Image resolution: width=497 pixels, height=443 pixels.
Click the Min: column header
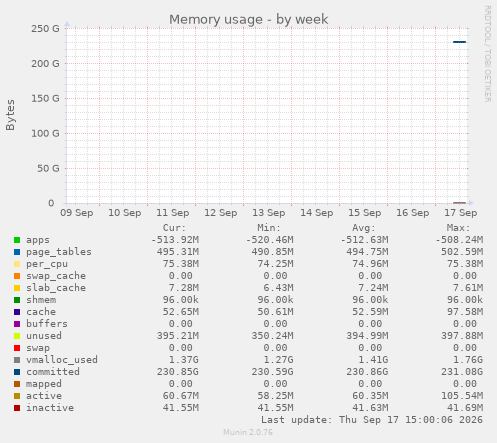pyautogui.click(x=269, y=228)
